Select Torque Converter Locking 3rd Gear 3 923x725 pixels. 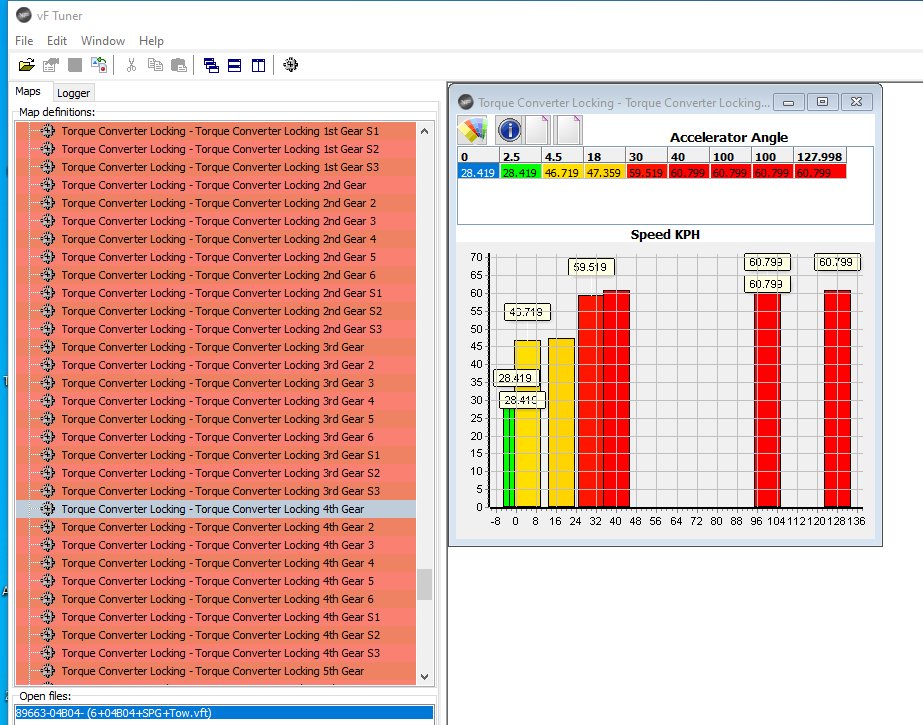pyautogui.click(x=218, y=383)
